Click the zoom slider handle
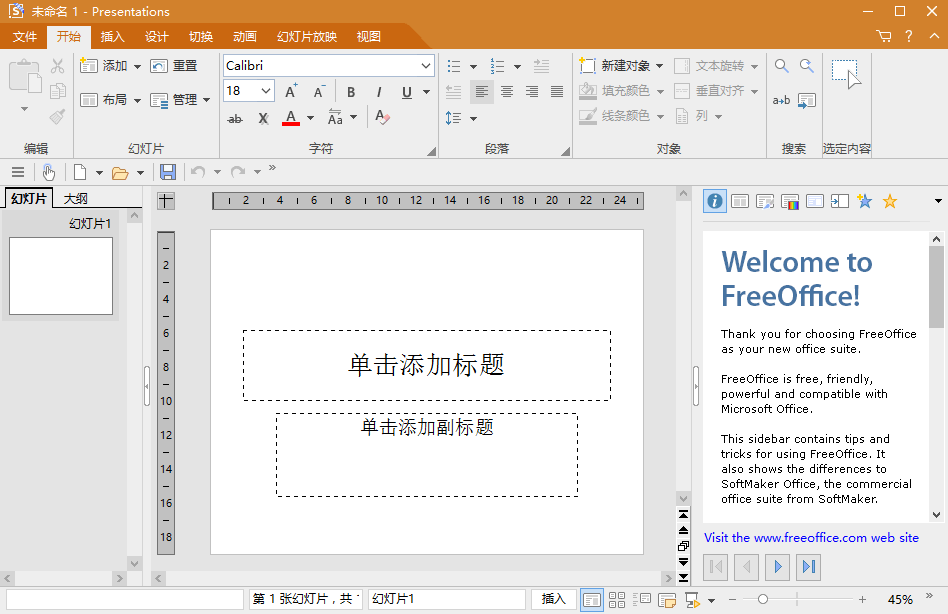 tap(763, 599)
